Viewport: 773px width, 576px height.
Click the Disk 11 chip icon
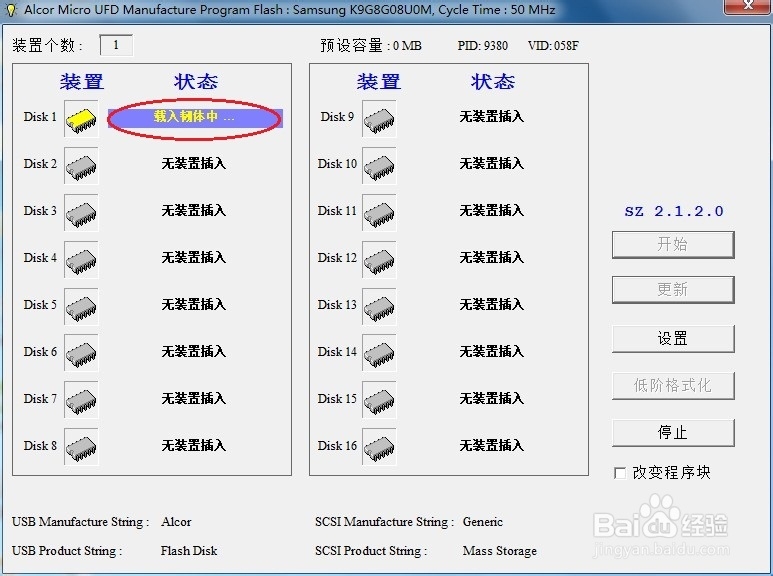pos(379,213)
